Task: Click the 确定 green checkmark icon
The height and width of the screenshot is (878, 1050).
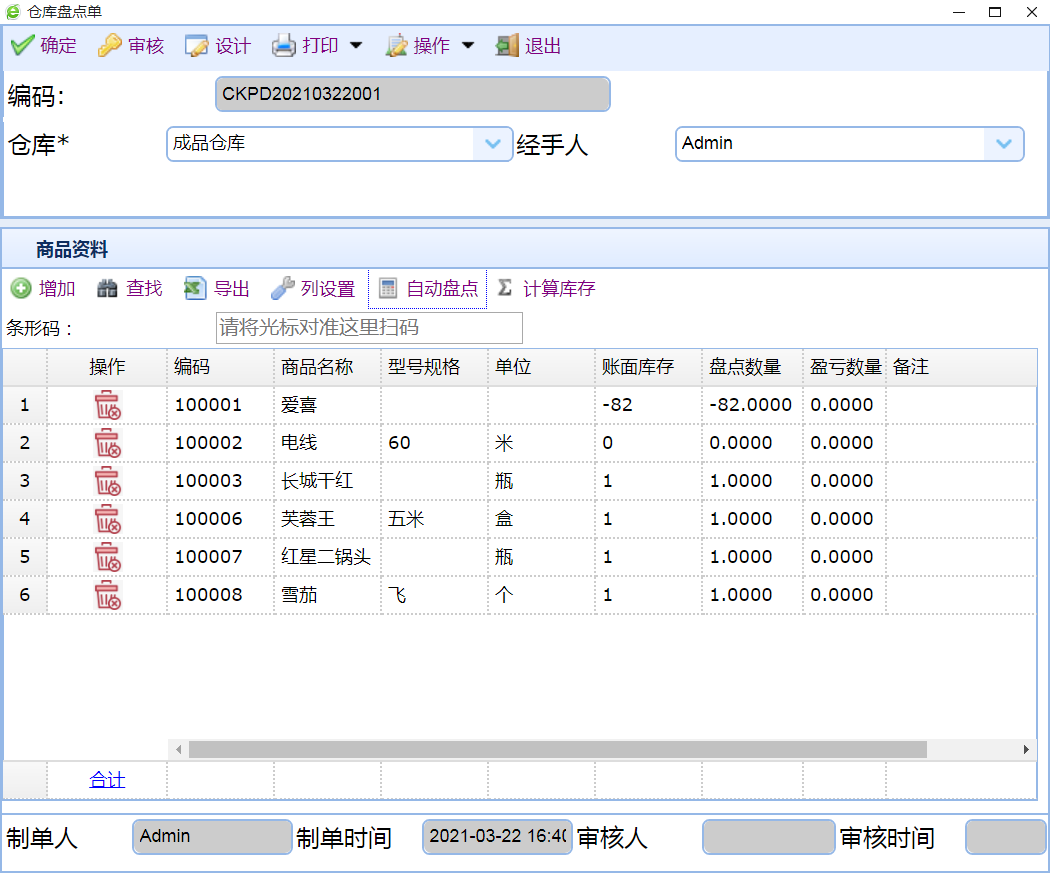Action: (23, 46)
